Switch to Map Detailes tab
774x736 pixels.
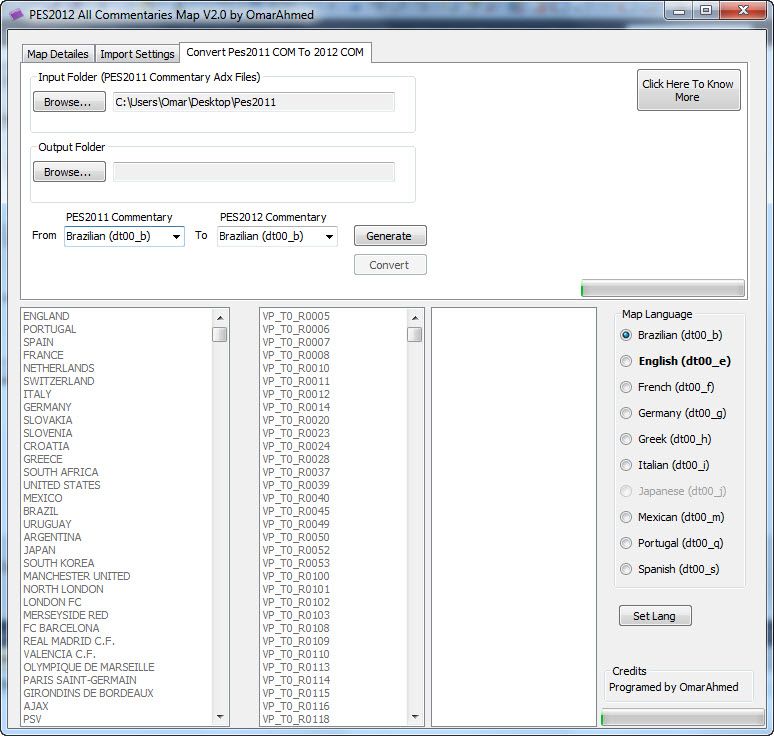(58, 54)
